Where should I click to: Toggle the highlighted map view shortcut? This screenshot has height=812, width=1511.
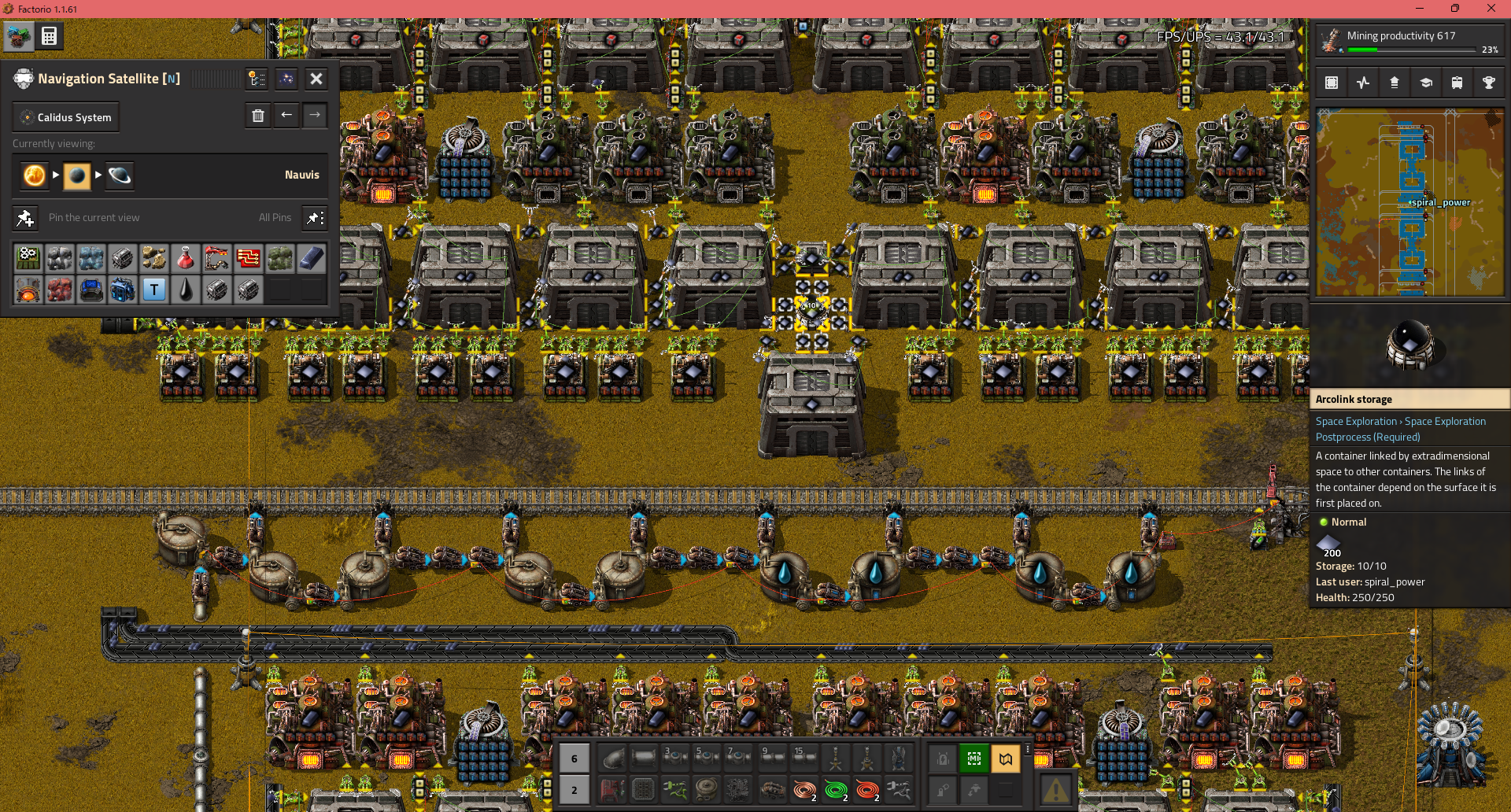click(x=1006, y=758)
